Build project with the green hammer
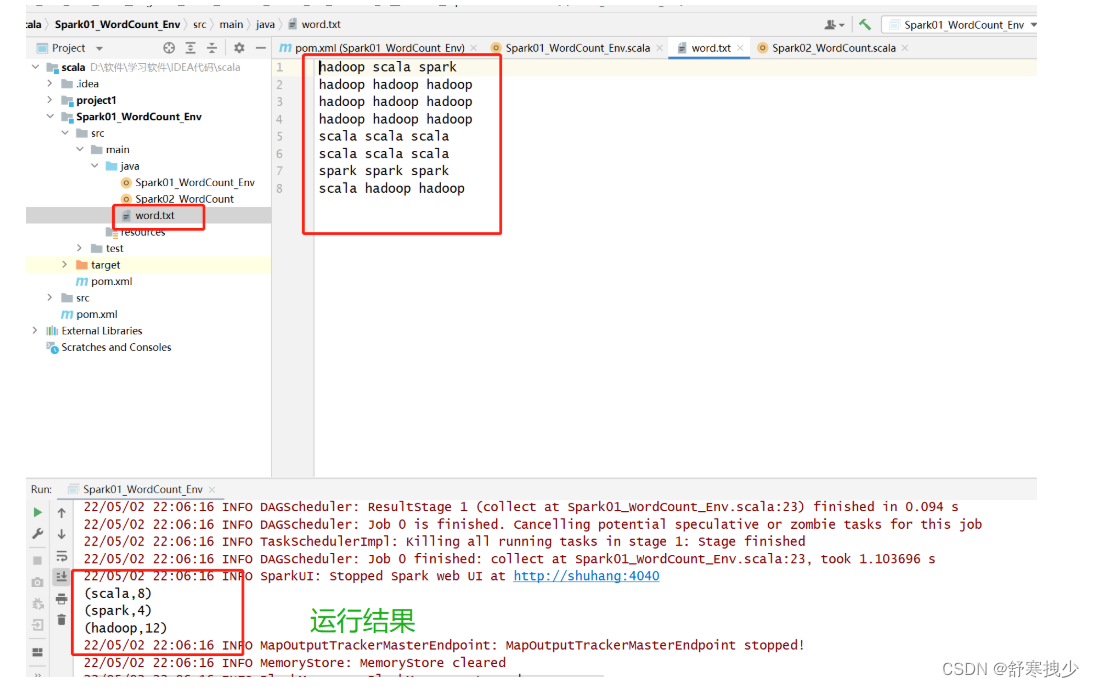This screenshot has width=1094, height=687. pos(865,24)
